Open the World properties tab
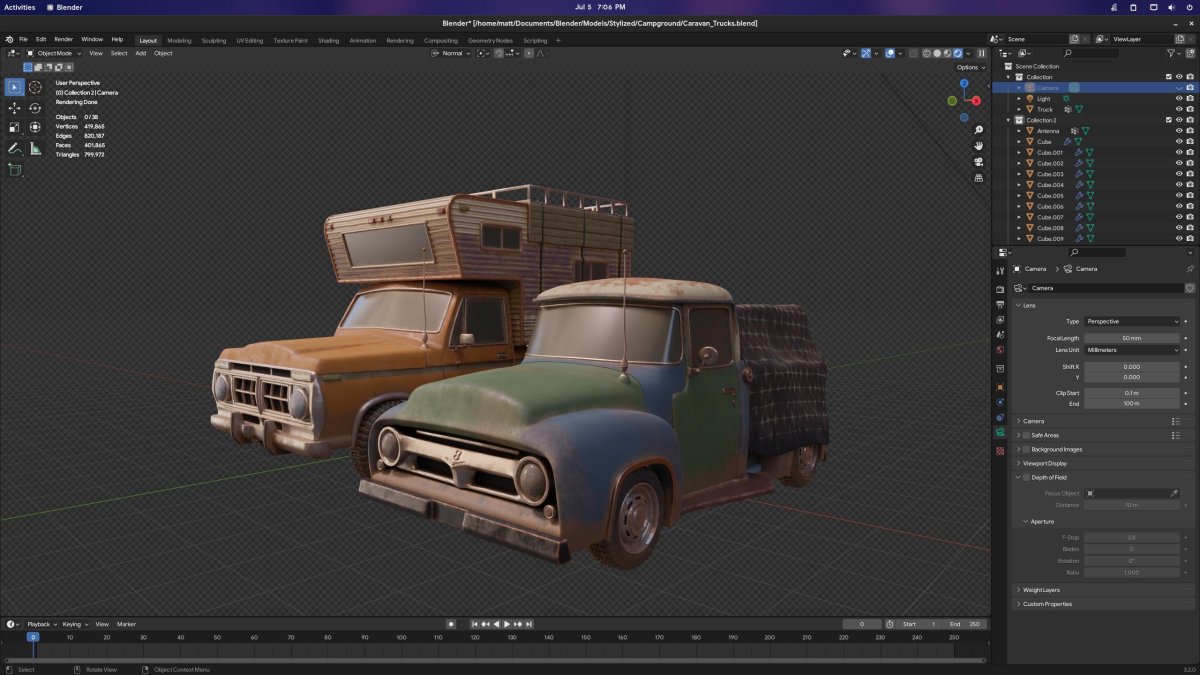Screen dimensions: 1200x675 (1000, 350)
